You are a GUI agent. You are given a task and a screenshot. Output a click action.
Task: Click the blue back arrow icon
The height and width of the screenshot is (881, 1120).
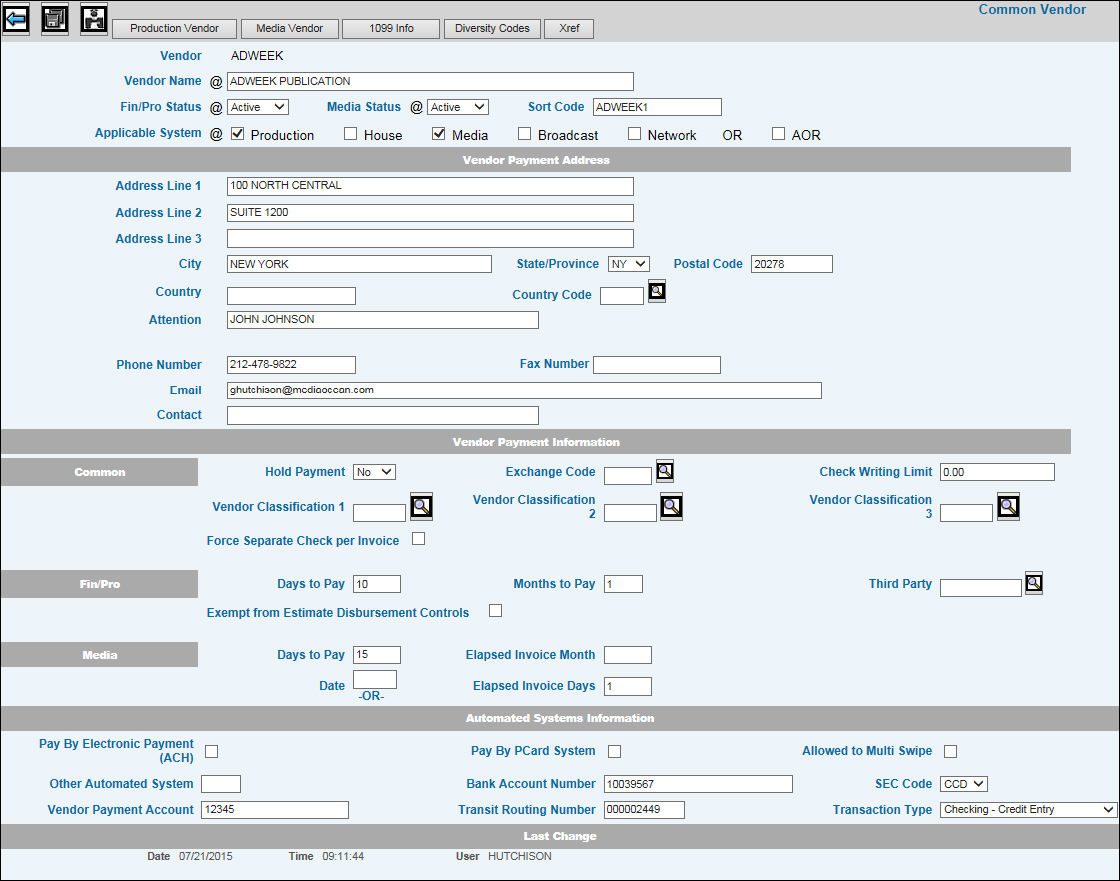coord(16,19)
